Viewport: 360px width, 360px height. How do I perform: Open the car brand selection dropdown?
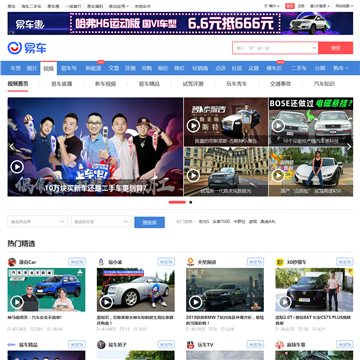click(38, 221)
